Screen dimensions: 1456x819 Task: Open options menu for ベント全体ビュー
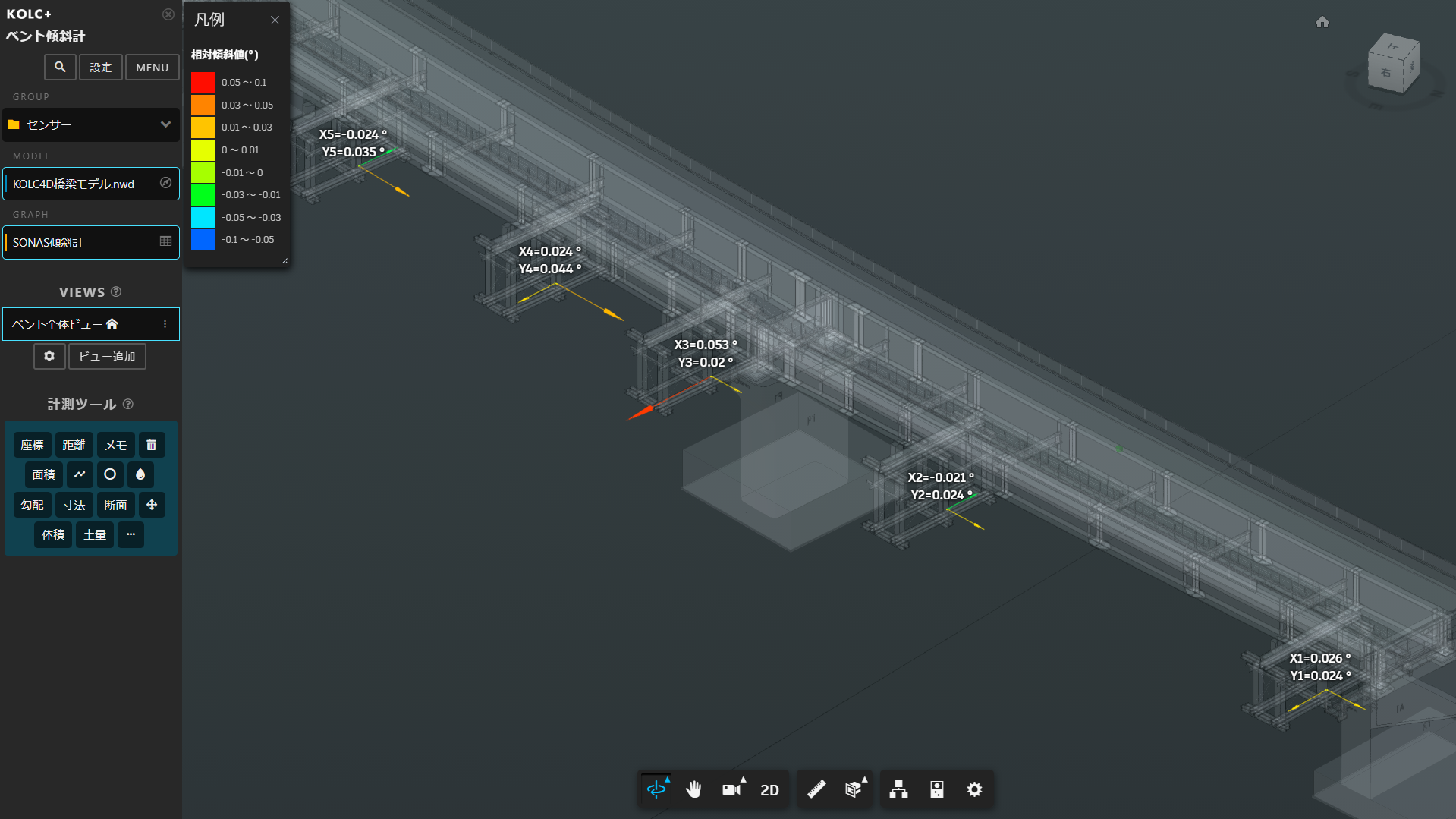(165, 324)
